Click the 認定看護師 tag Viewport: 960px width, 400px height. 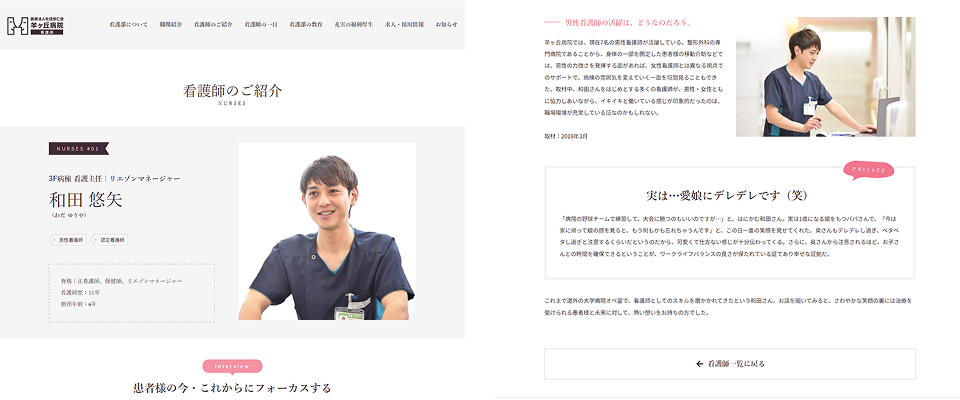(x=110, y=240)
